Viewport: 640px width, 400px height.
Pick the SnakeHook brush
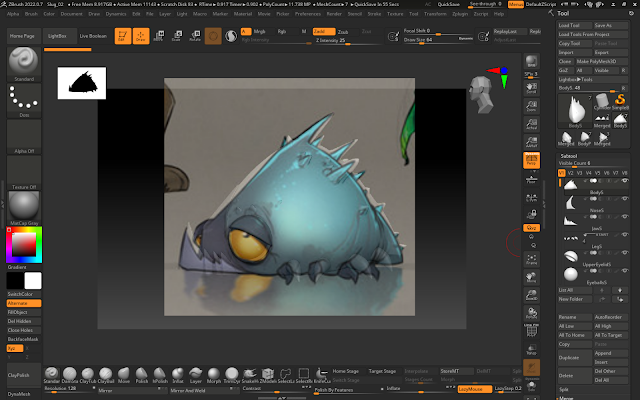249,375
